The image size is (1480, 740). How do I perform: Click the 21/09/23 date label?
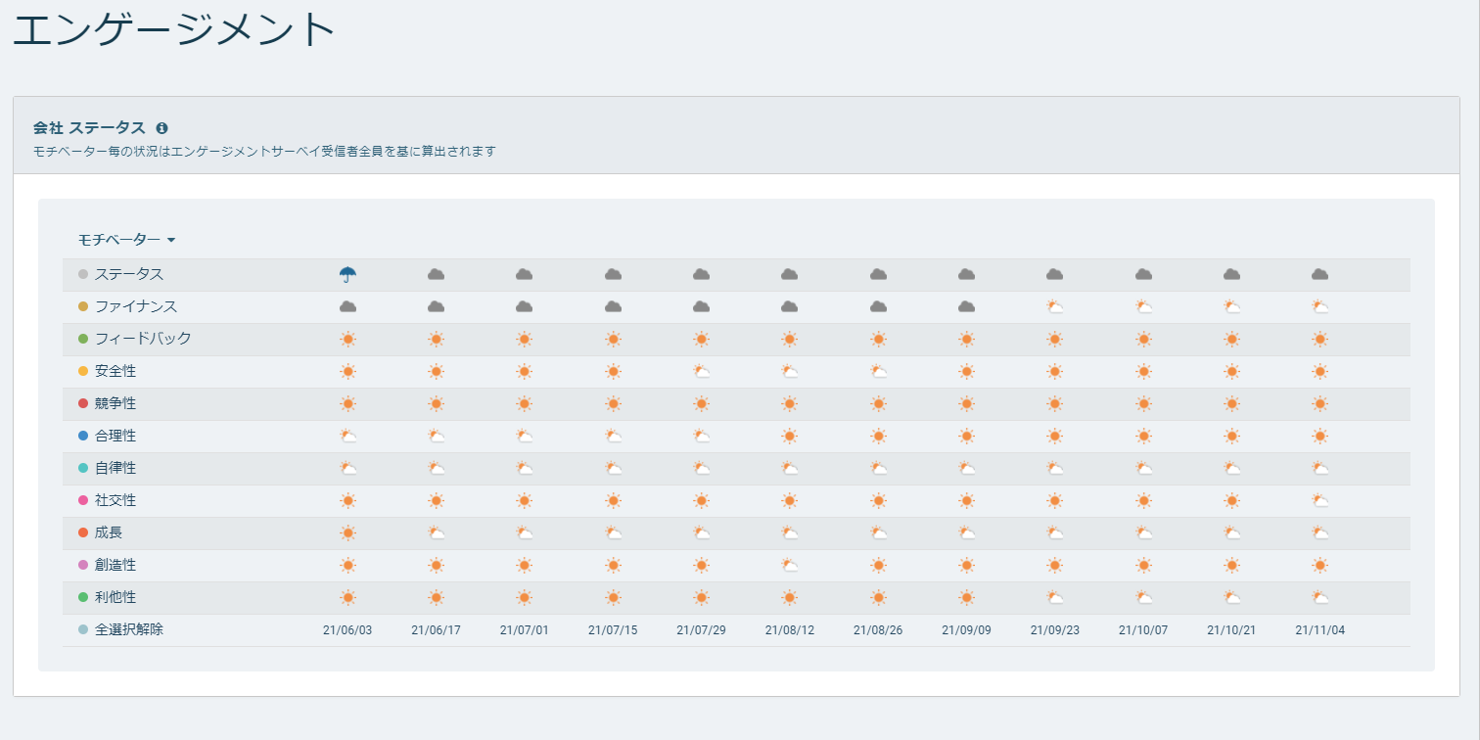pos(1055,631)
